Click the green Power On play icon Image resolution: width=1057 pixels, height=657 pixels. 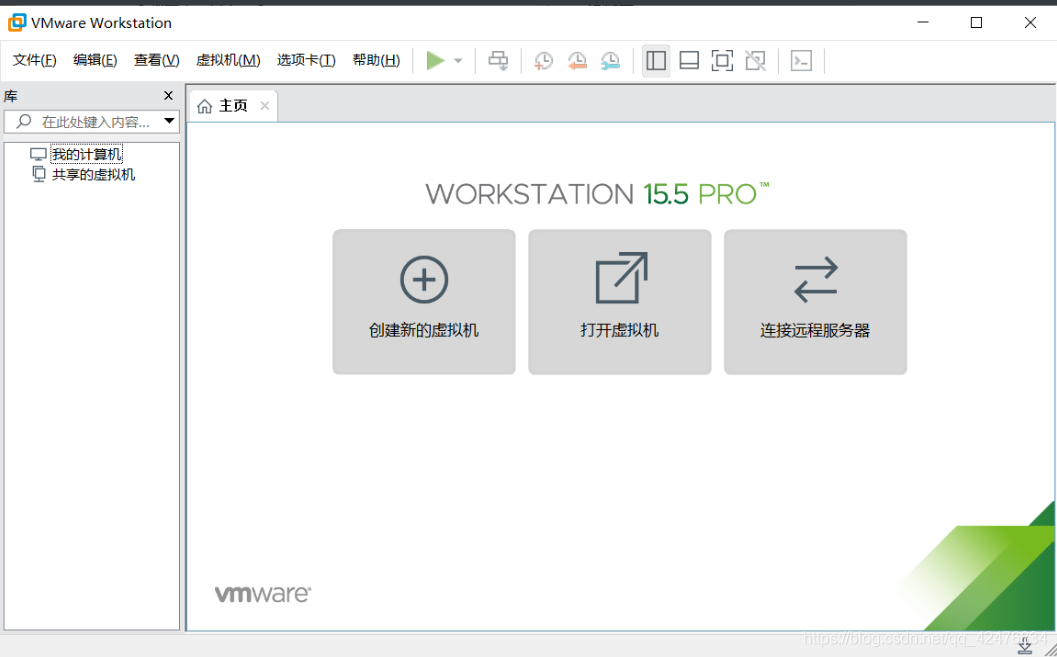(x=435, y=61)
